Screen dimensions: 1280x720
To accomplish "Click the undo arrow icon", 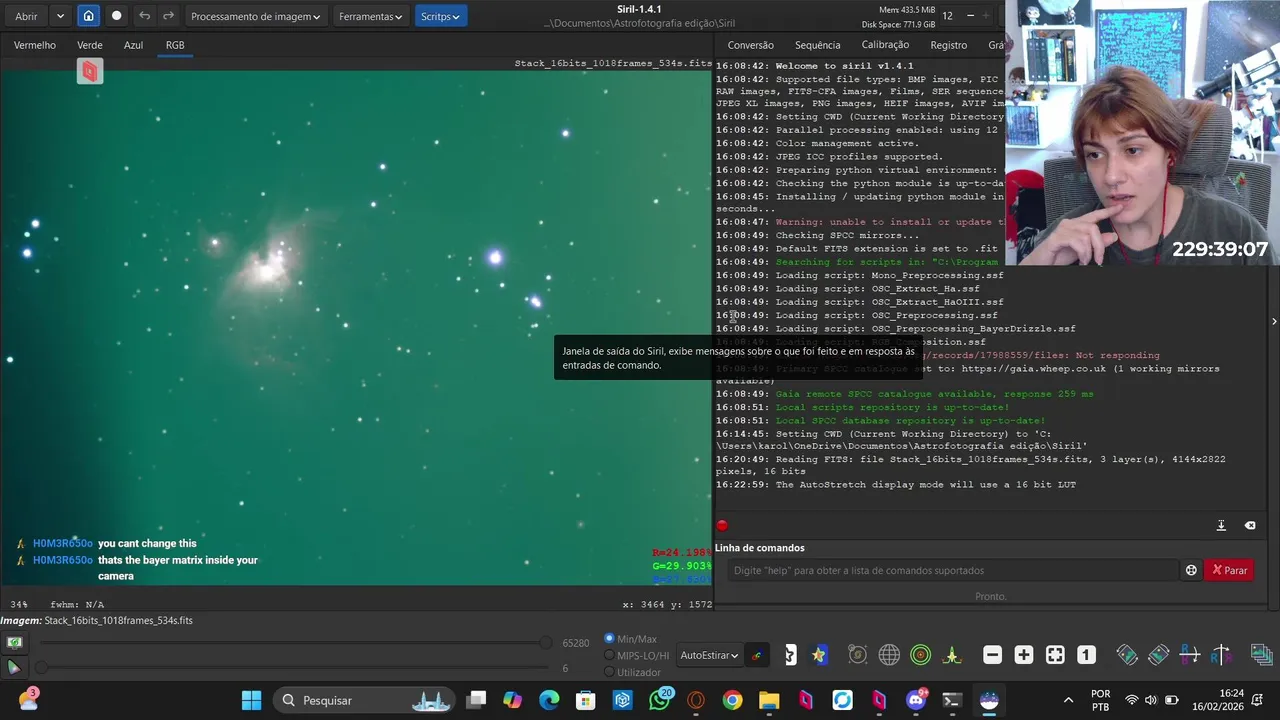I will [x=144, y=16].
